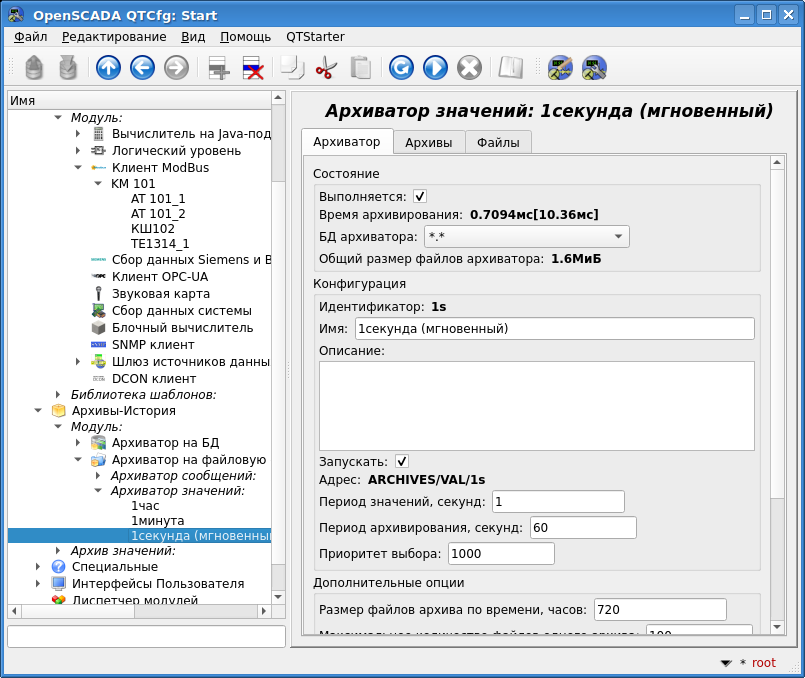
Task: Click the Logical level module icon
Action: pyautogui.click(x=99, y=151)
